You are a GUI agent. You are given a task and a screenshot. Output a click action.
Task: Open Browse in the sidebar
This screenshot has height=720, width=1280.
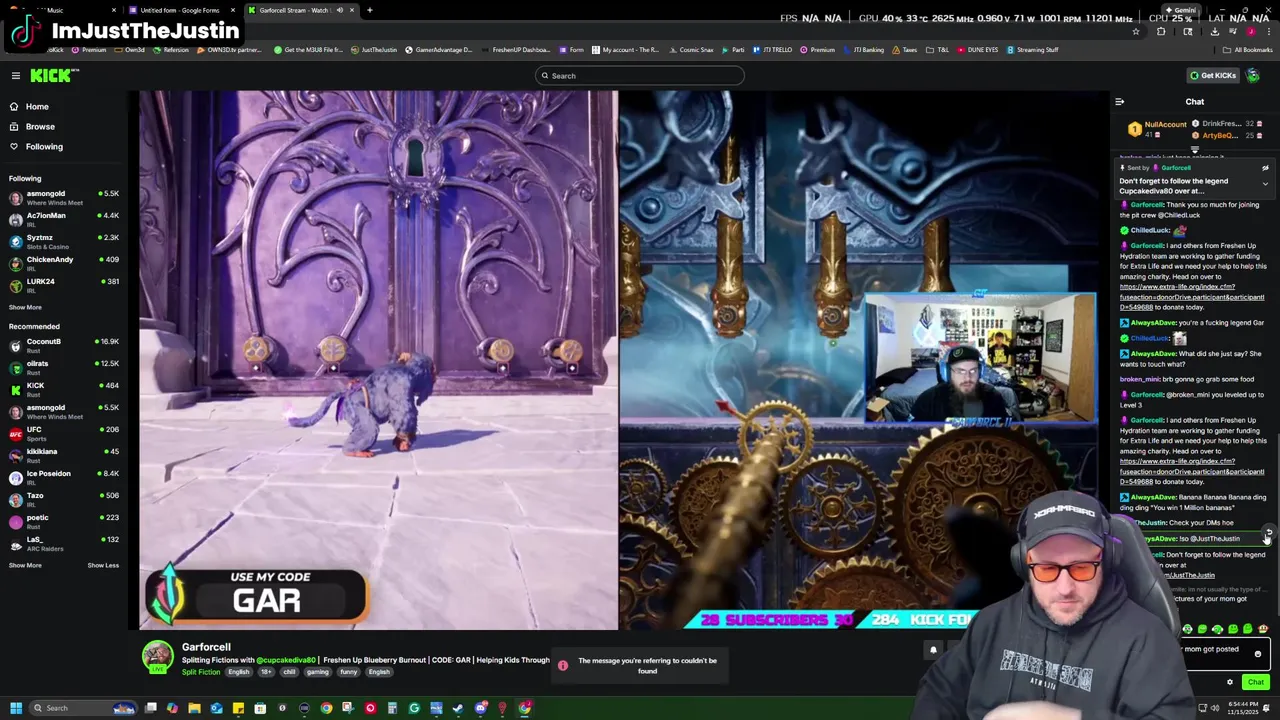click(40, 126)
